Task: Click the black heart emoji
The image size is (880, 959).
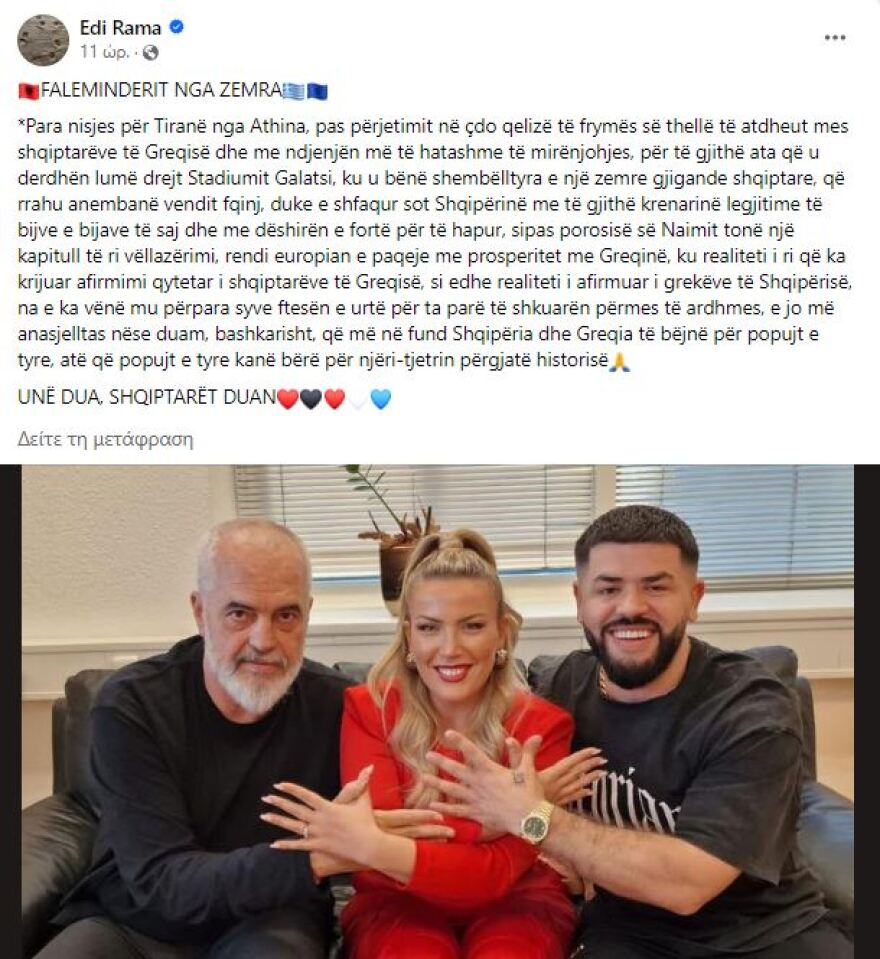Action: (x=311, y=399)
